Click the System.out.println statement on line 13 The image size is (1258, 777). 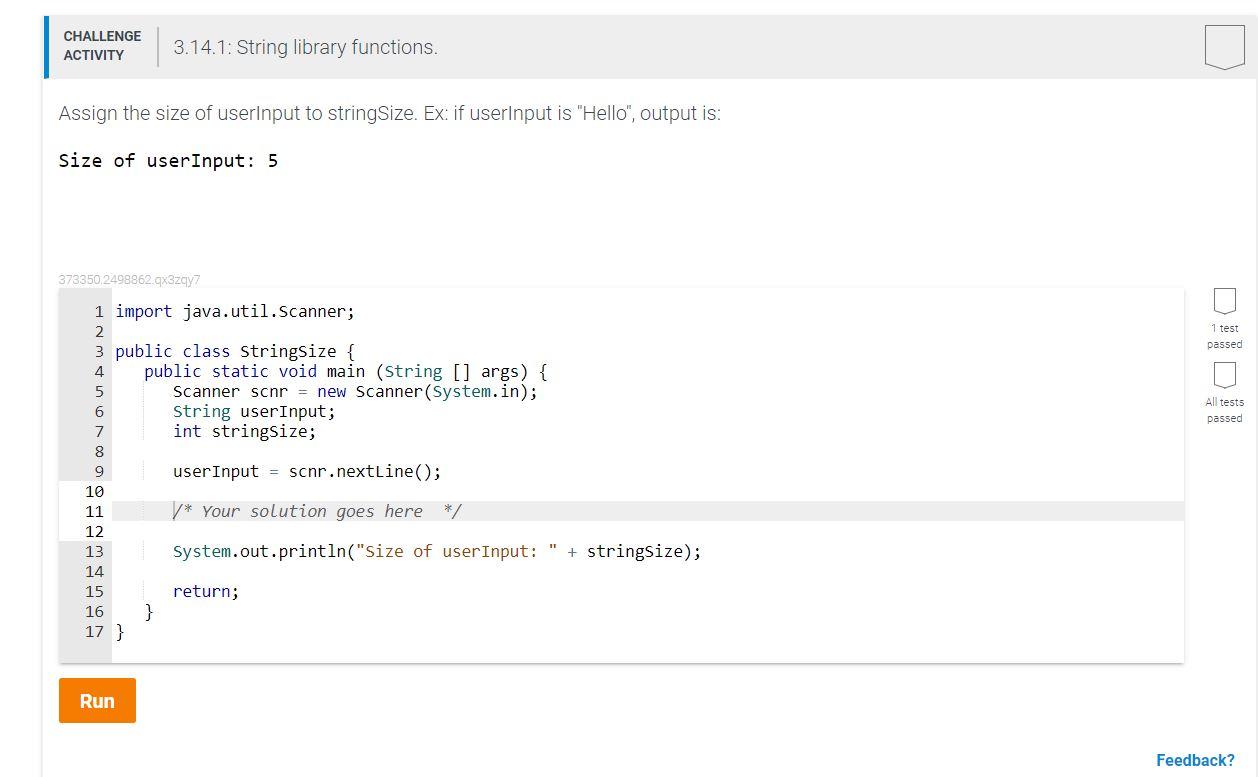437,551
